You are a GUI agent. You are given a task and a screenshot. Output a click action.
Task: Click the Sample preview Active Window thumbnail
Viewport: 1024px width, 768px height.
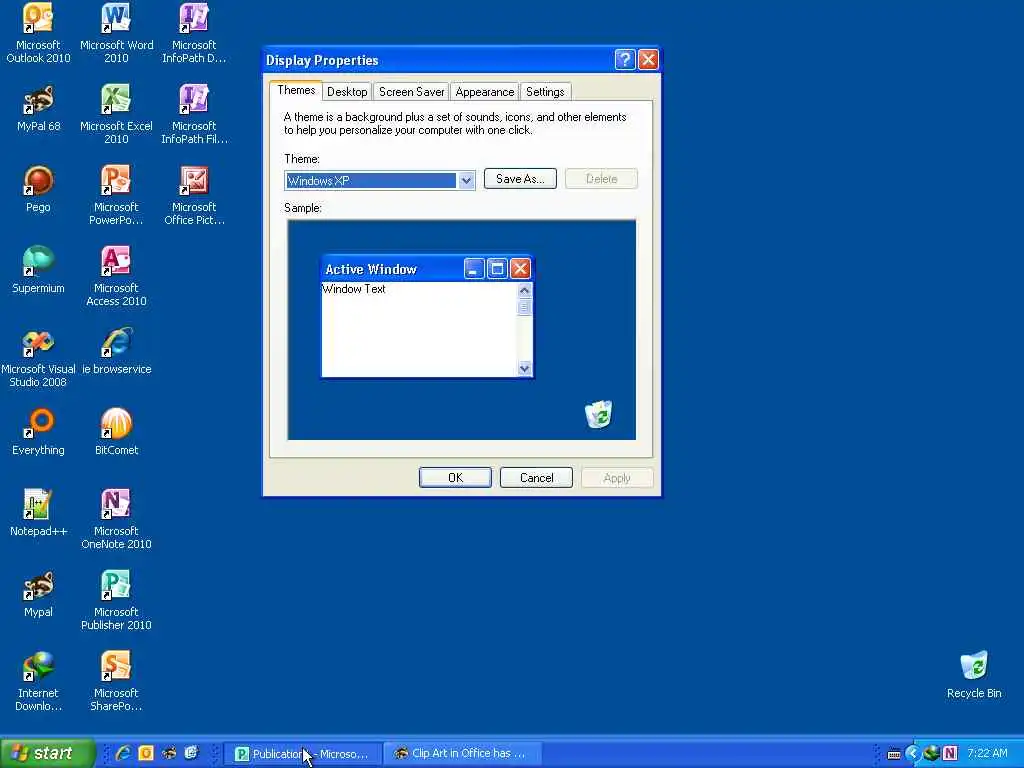click(427, 316)
